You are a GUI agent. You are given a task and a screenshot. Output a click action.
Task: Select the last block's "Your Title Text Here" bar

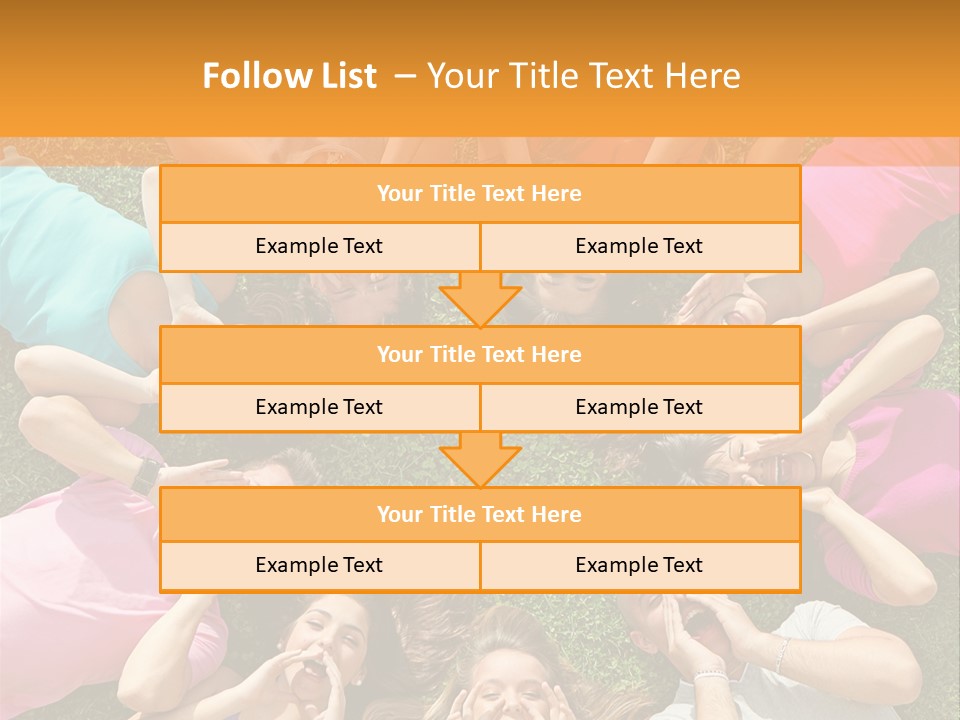[x=480, y=515]
